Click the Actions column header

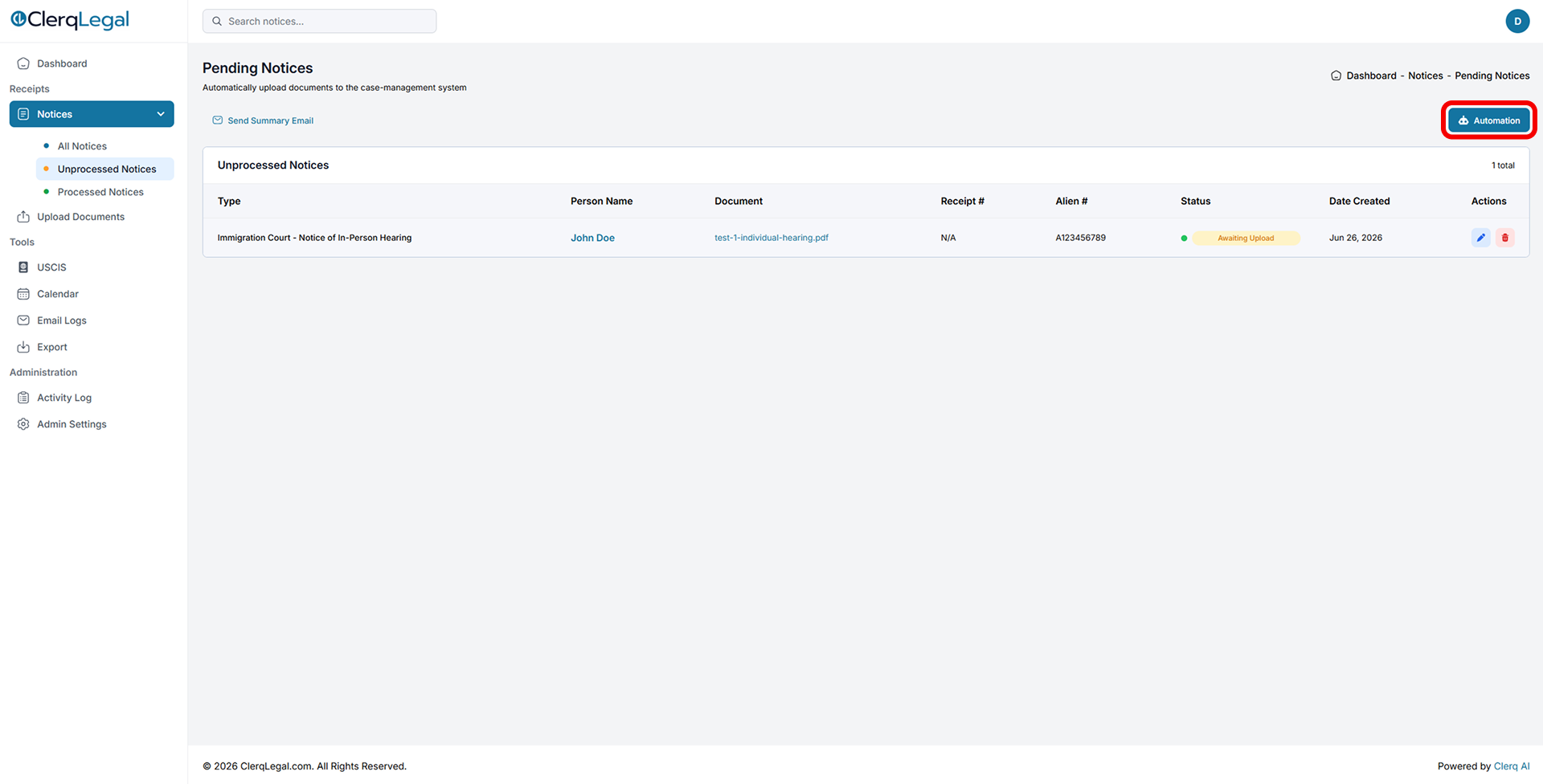1488,202
